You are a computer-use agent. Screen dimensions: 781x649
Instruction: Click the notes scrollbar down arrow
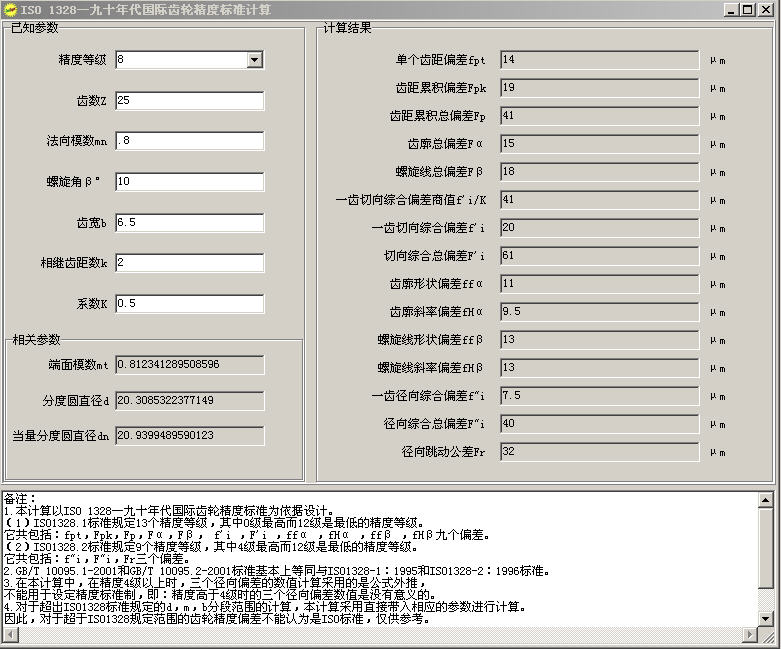pyautogui.click(x=766, y=619)
